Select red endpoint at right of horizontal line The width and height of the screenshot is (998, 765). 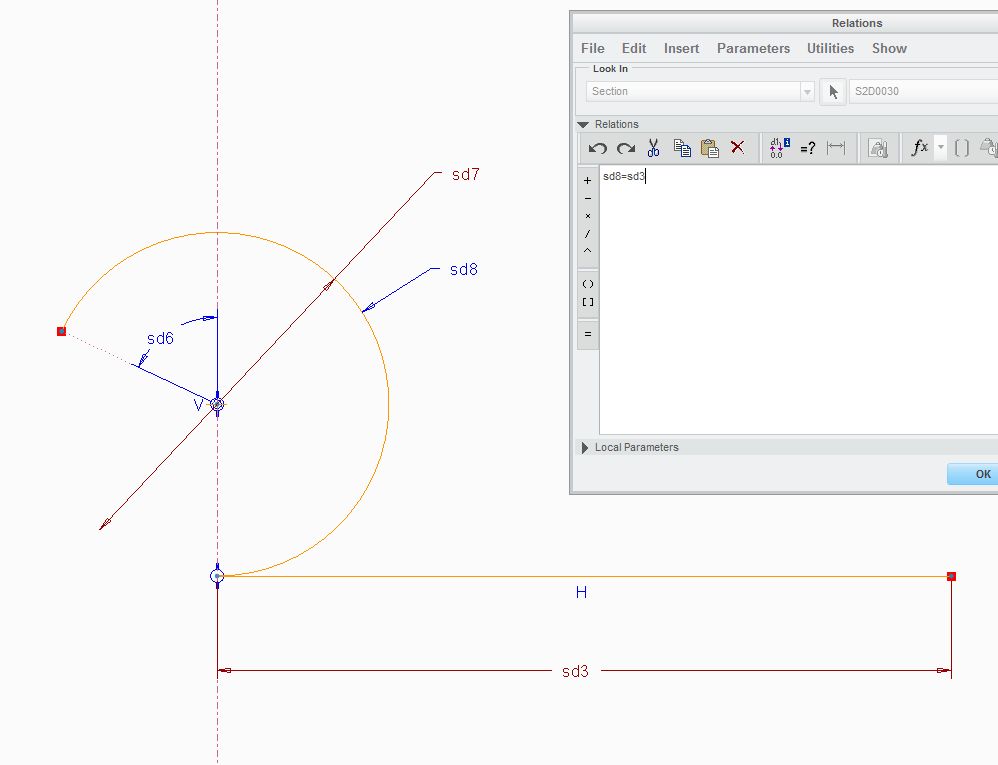(x=952, y=577)
